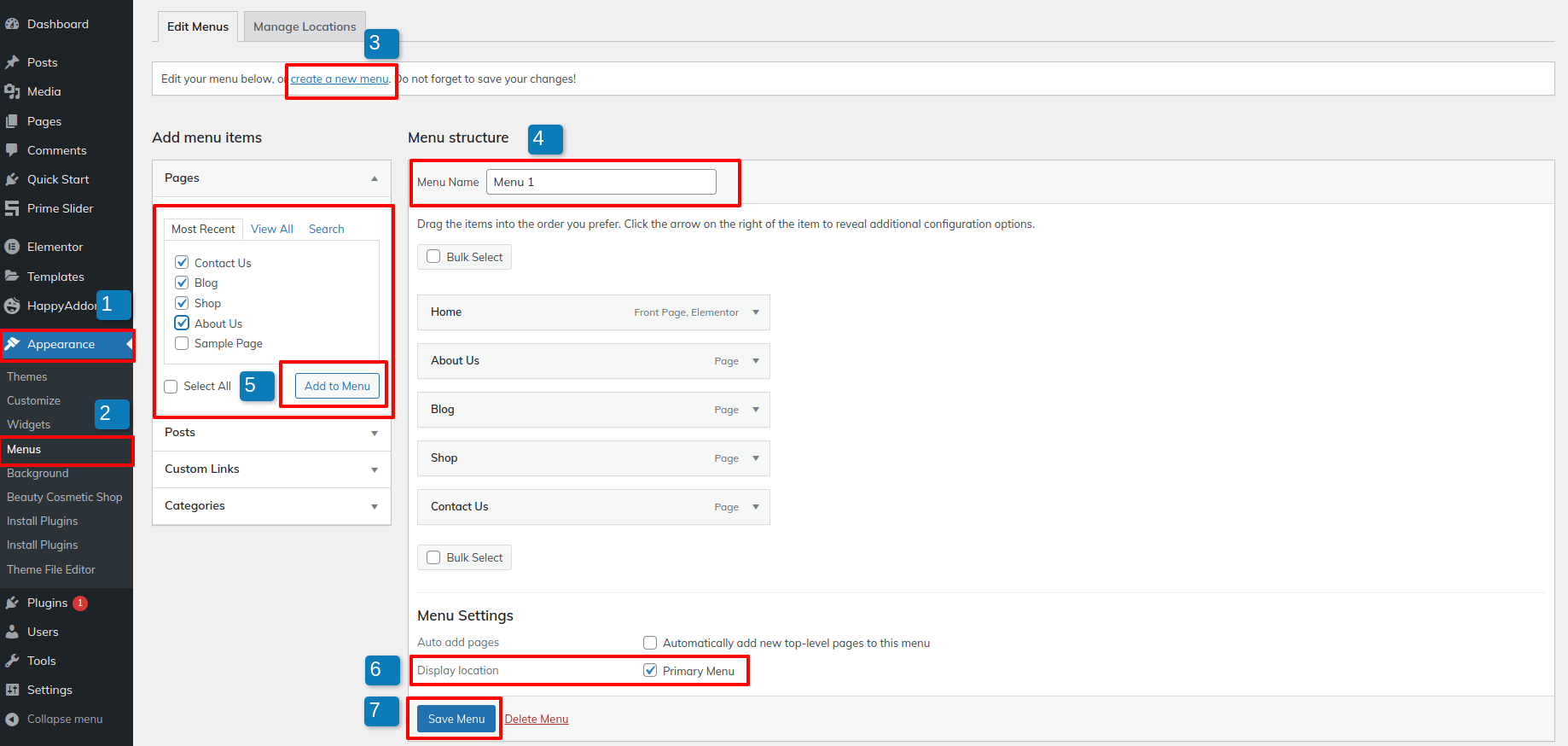The height and width of the screenshot is (746, 1568).
Task: Check the Sample Page checkbox
Action: click(x=182, y=343)
